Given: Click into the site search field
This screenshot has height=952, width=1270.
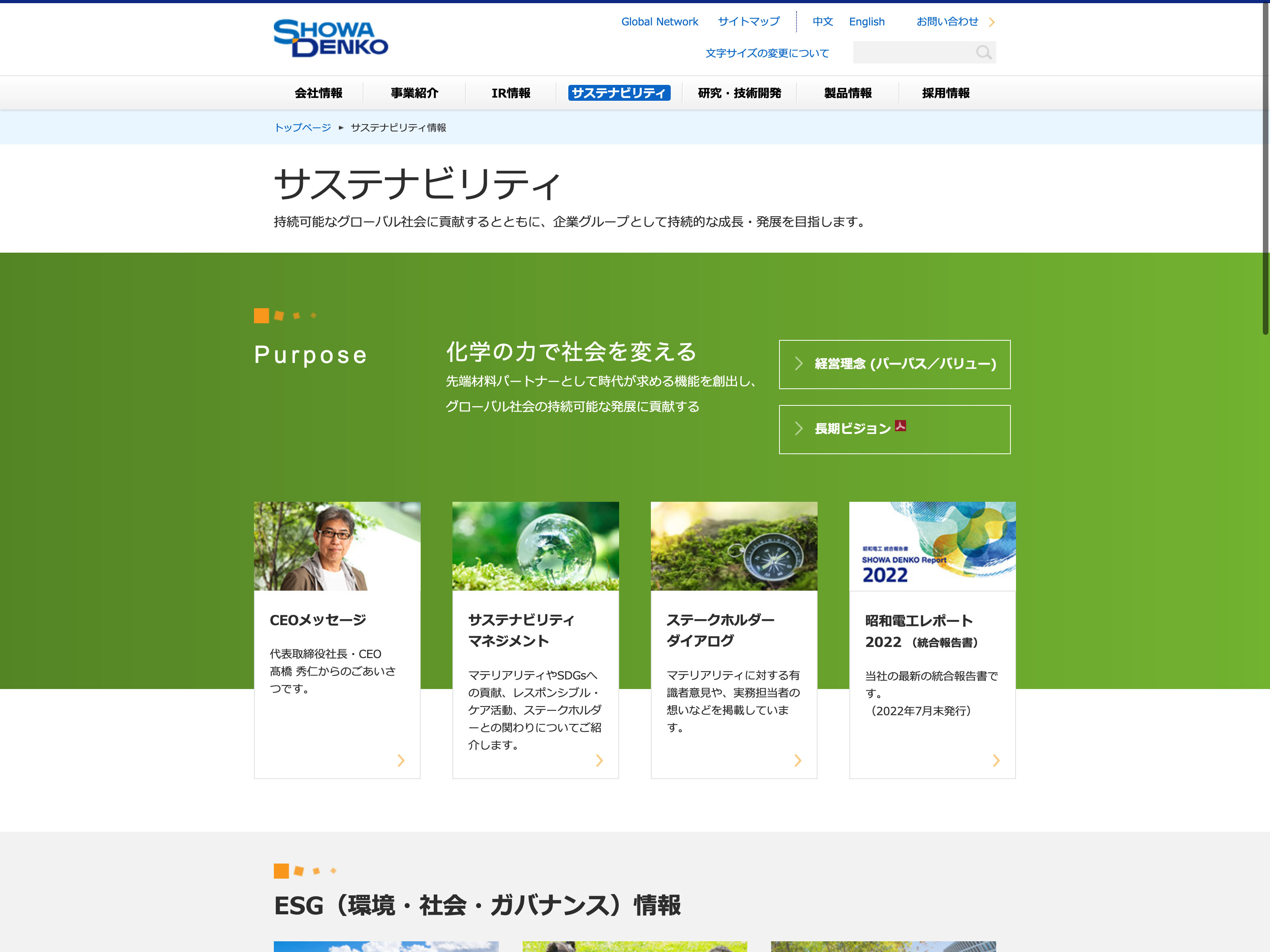Looking at the screenshot, I should pos(913,53).
